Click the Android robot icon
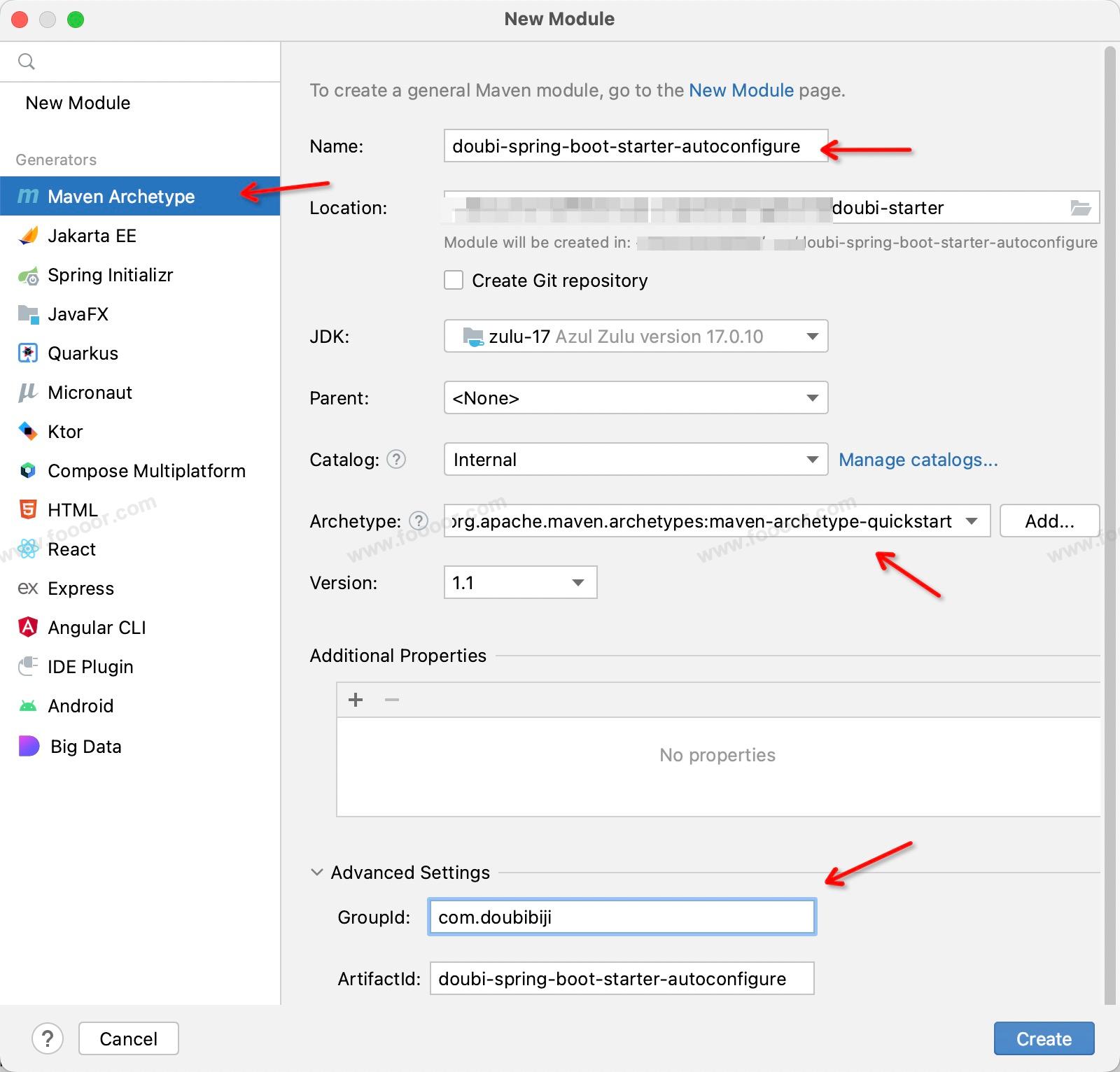Viewport: 1120px width, 1072px height. point(28,706)
